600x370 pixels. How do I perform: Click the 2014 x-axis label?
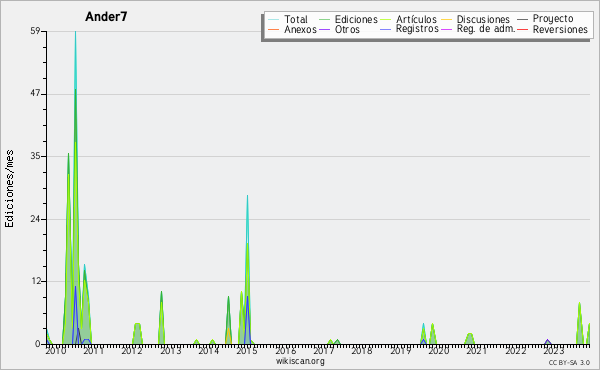tap(209, 351)
